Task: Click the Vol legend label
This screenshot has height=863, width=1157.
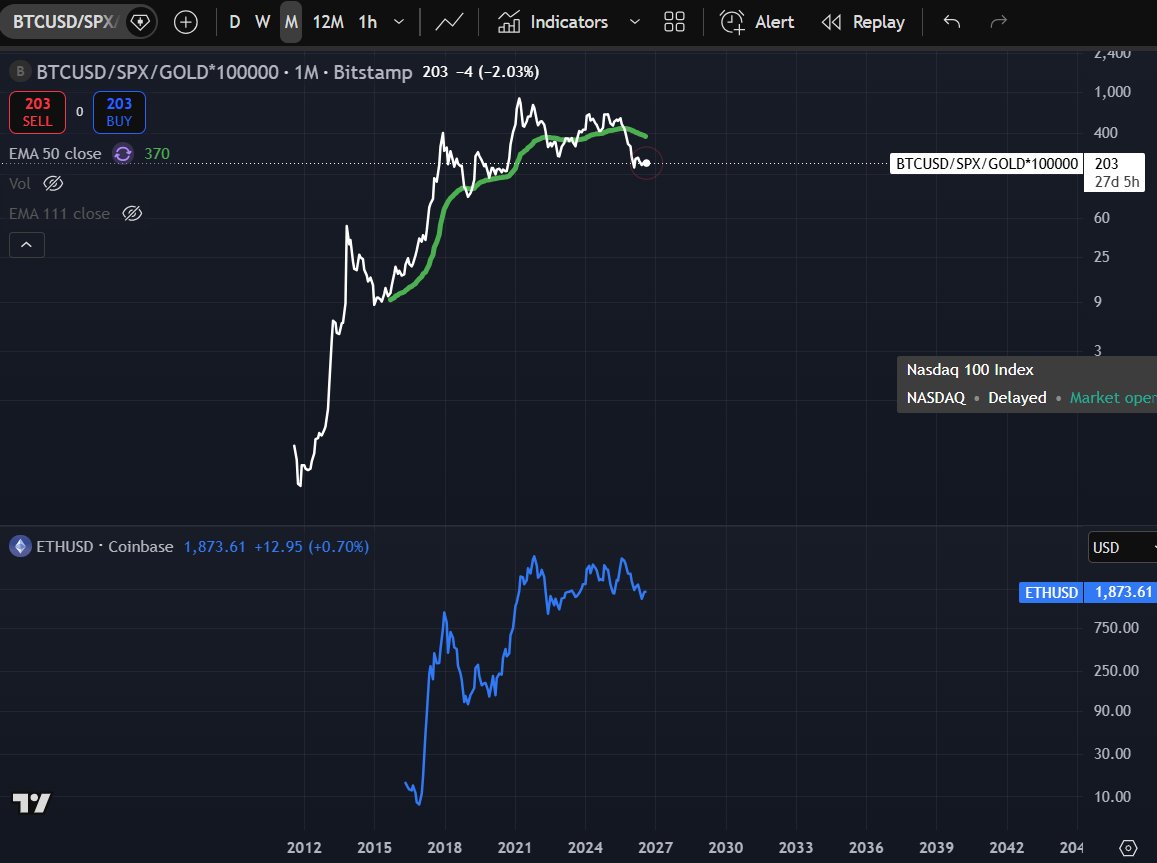Action: pyautogui.click(x=20, y=184)
